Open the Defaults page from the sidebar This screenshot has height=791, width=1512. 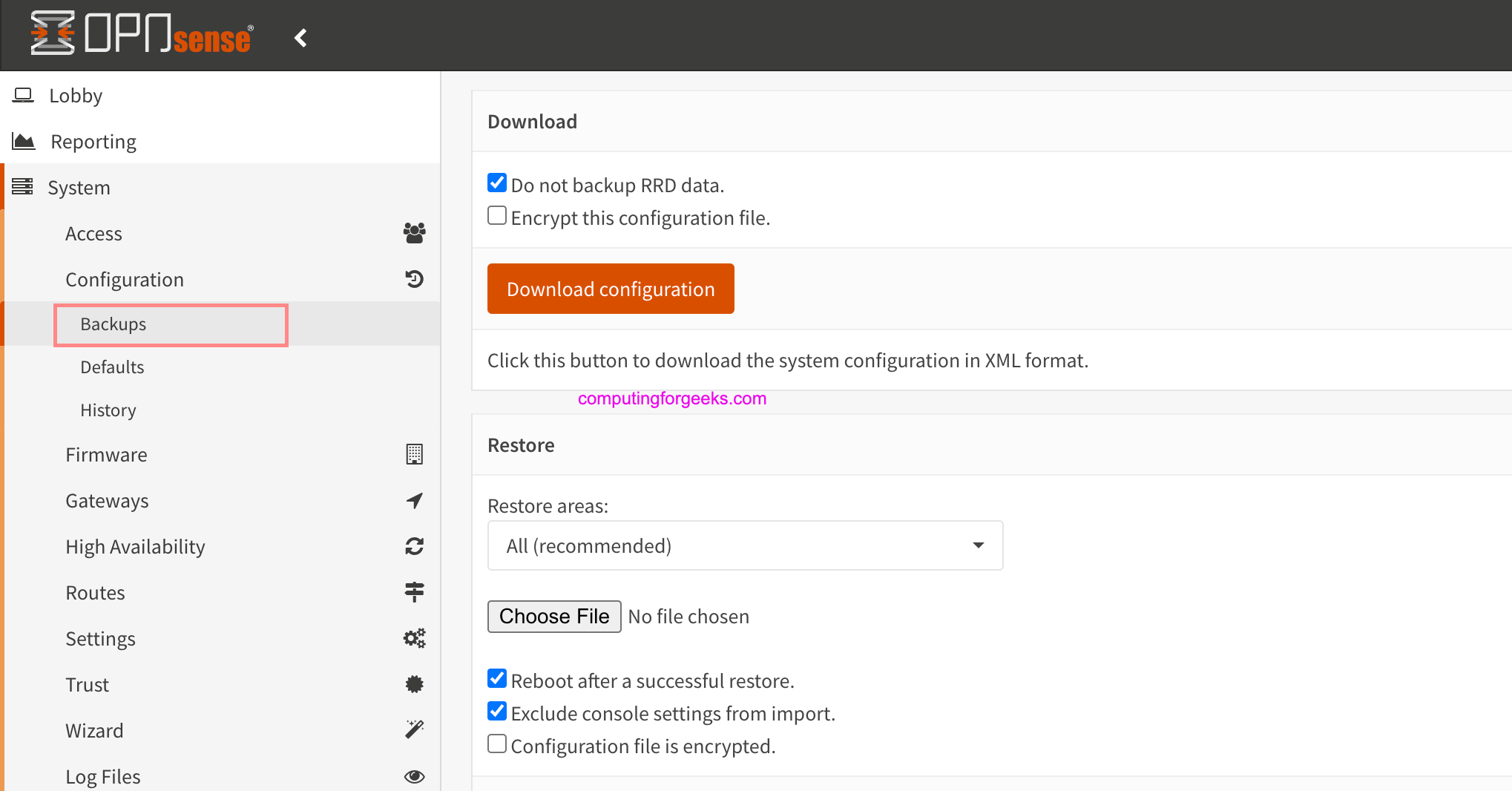point(112,367)
